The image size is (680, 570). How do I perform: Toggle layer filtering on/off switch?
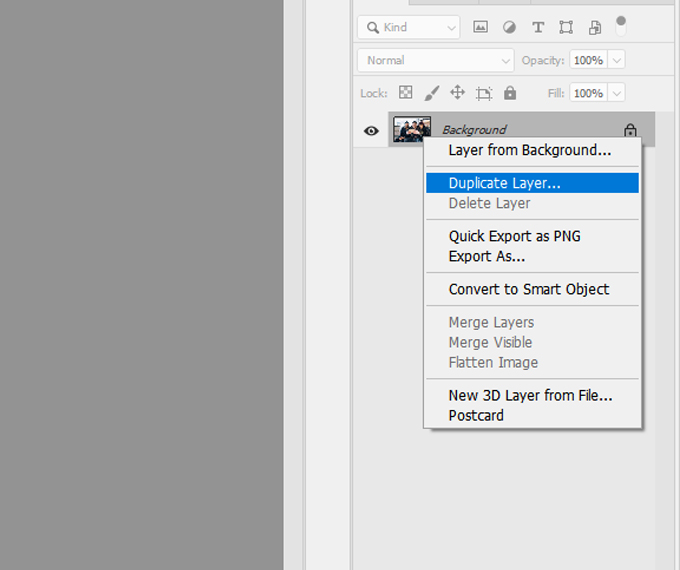pos(621,26)
